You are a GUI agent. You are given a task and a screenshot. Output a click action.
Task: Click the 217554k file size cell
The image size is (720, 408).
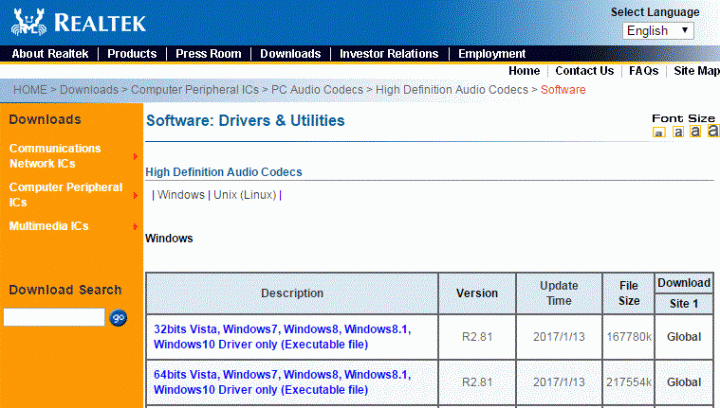[629, 382]
